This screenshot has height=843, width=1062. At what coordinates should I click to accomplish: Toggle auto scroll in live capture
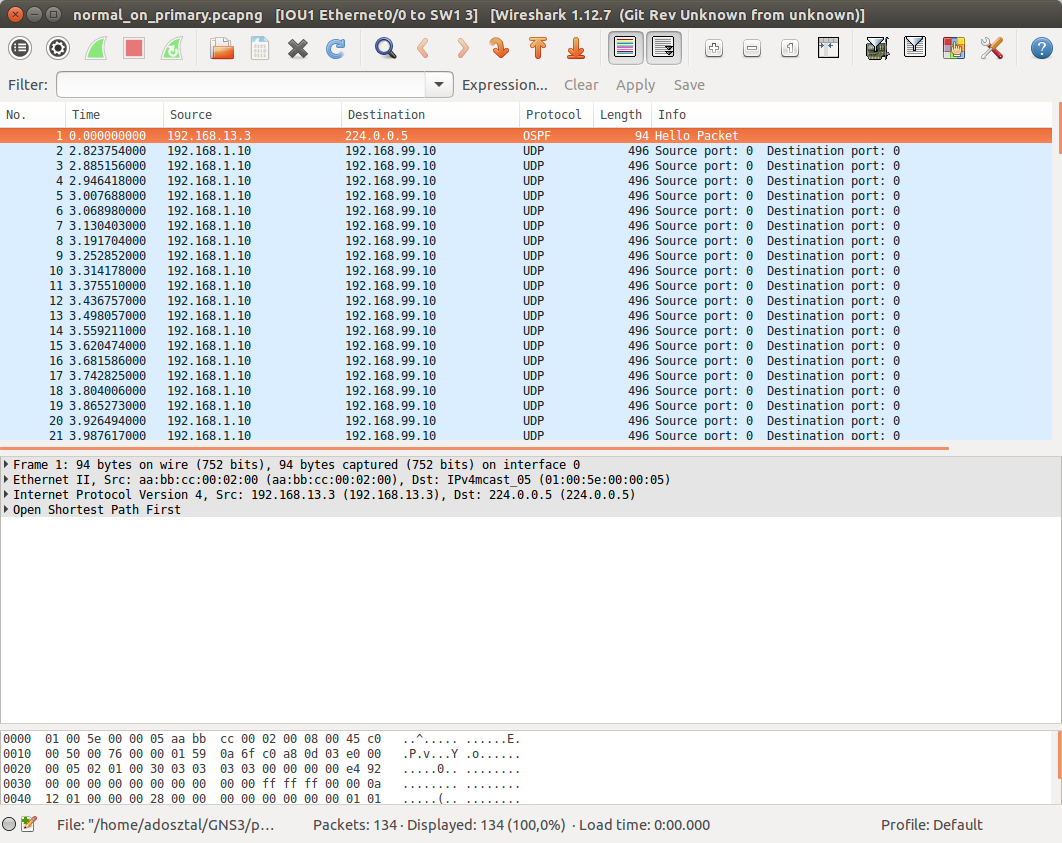(664, 48)
